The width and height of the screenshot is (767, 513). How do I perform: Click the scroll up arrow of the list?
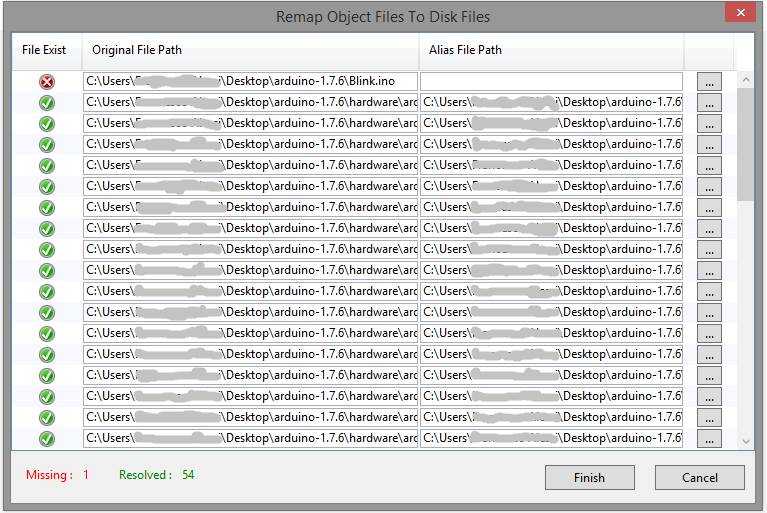[x=745, y=80]
